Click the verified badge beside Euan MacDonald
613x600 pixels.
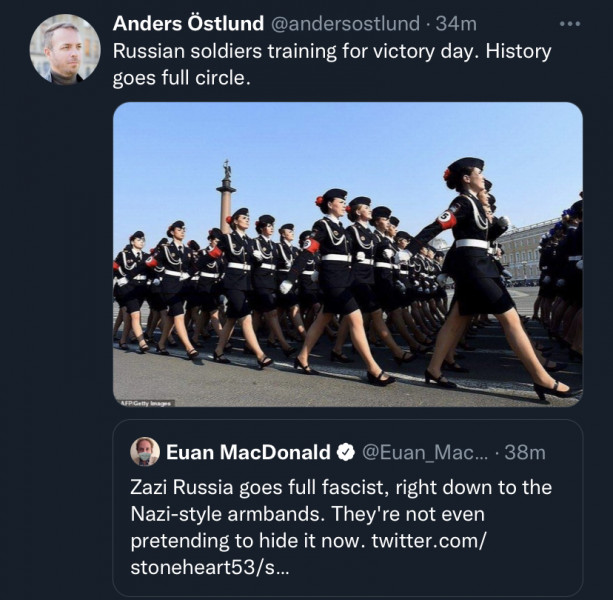pos(345,453)
